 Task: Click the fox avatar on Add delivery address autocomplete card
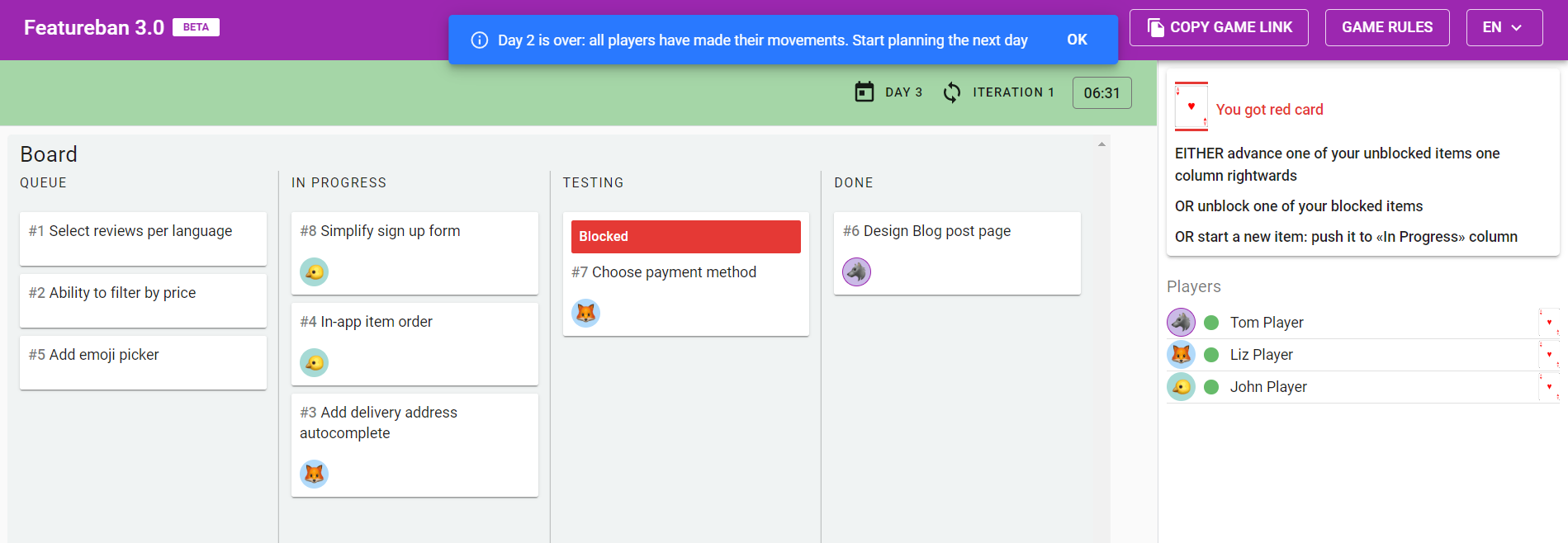pos(314,474)
